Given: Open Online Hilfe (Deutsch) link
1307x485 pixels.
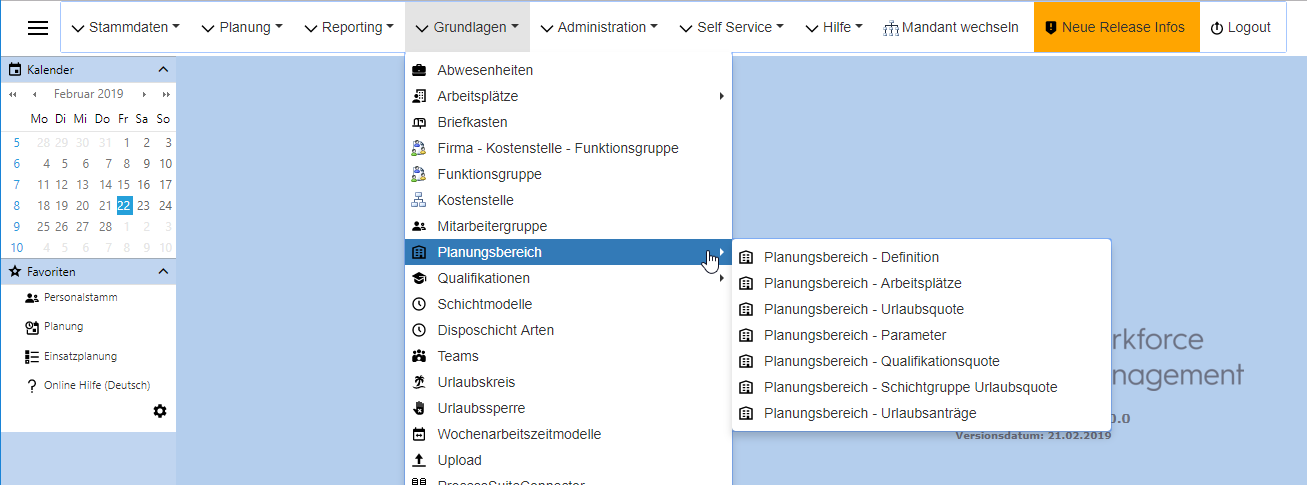Looking at the screenshot, I should coord(97,385).
